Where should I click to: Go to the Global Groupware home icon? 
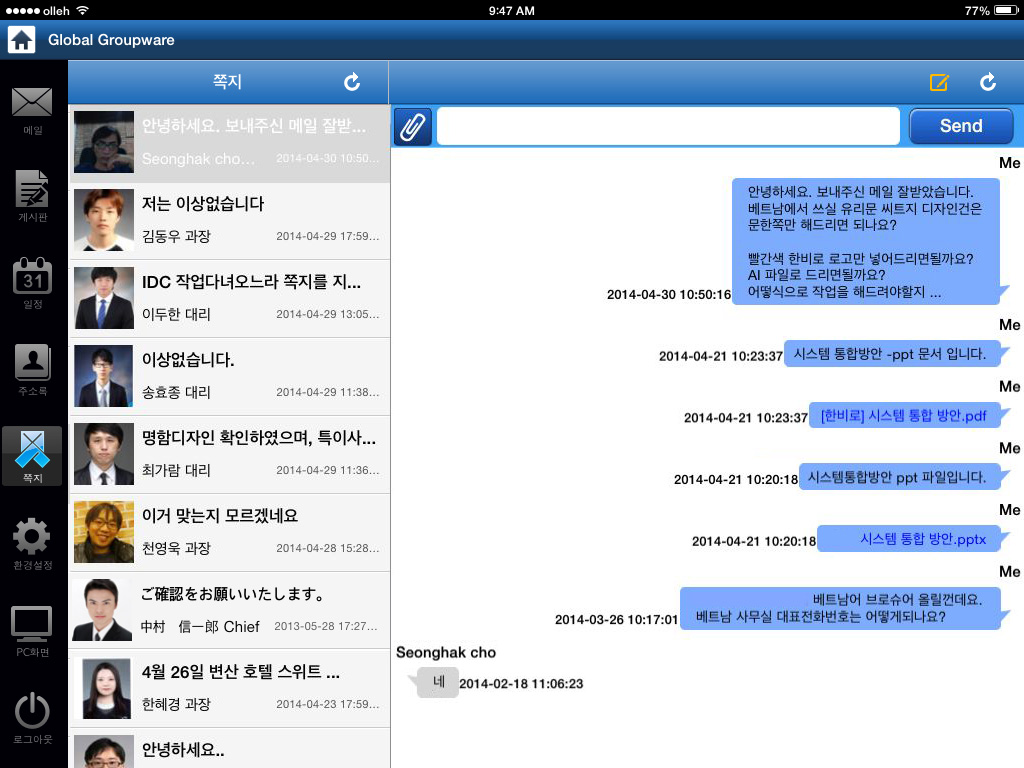click(22, 40)
